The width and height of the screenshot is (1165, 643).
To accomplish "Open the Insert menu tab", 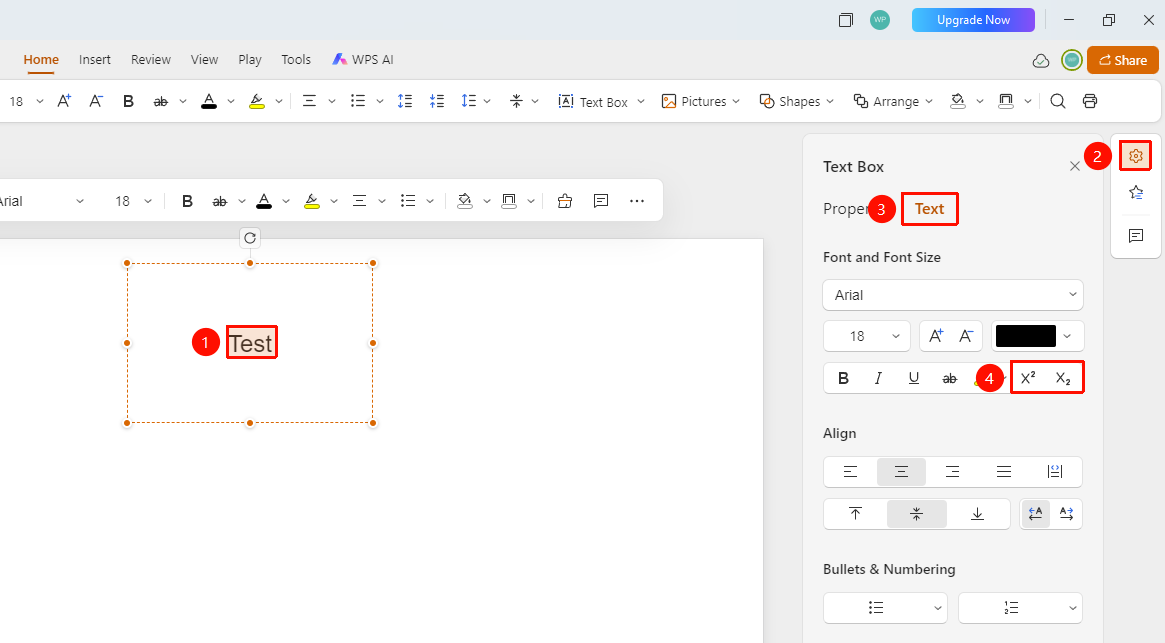I will click(95, 59).
